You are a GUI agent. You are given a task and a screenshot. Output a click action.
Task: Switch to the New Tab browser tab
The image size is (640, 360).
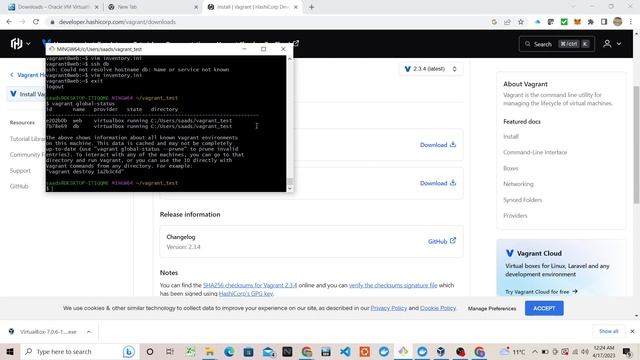tap(152, 7)
